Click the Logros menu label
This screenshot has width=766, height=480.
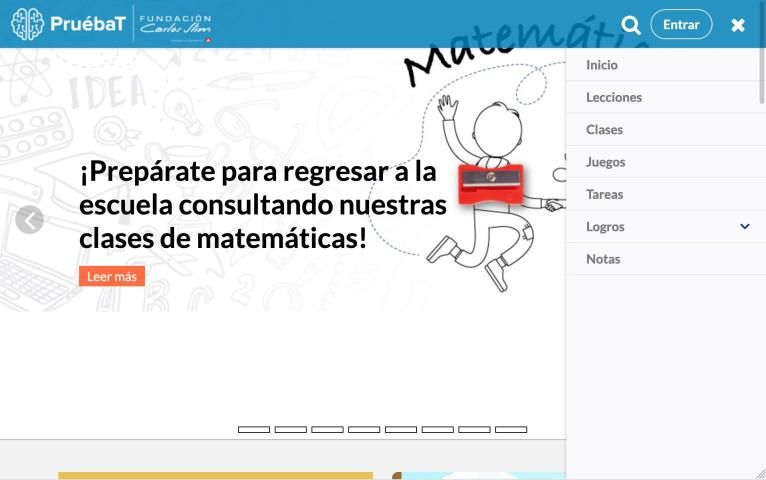pos(605,227)
